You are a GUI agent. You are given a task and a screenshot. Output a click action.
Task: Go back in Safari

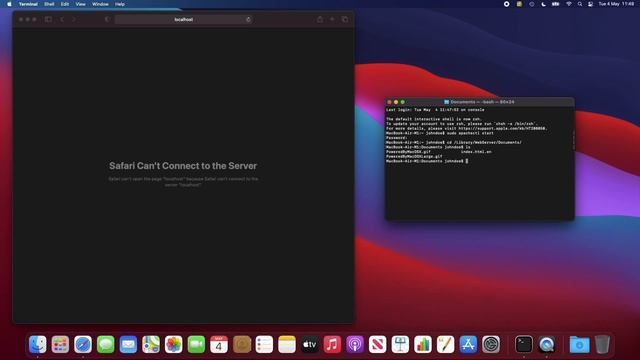62,19
